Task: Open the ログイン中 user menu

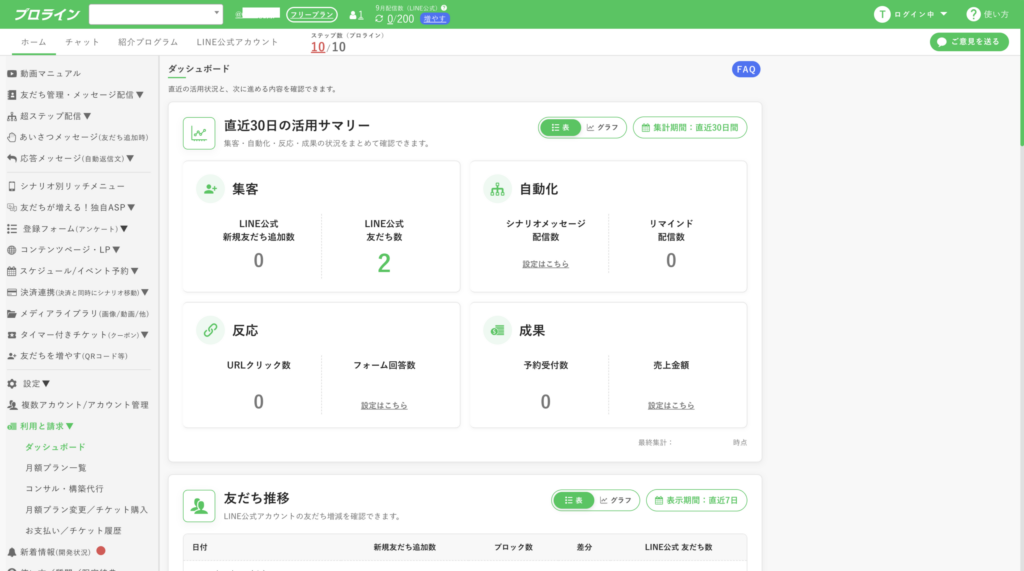Action: click(911, 14)
